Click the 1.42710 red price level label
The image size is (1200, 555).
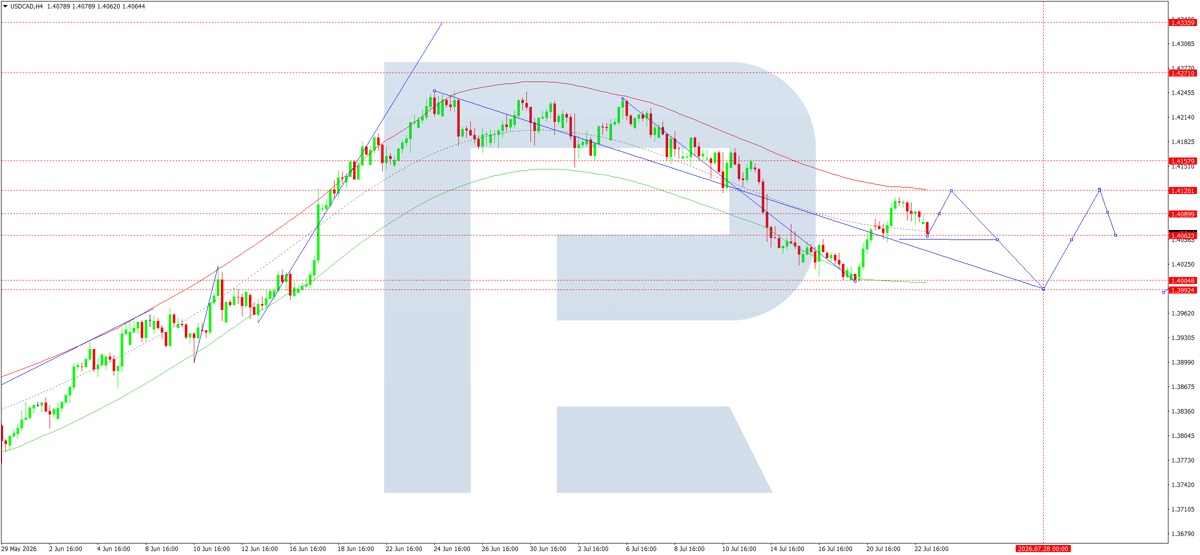point(1184,73)
